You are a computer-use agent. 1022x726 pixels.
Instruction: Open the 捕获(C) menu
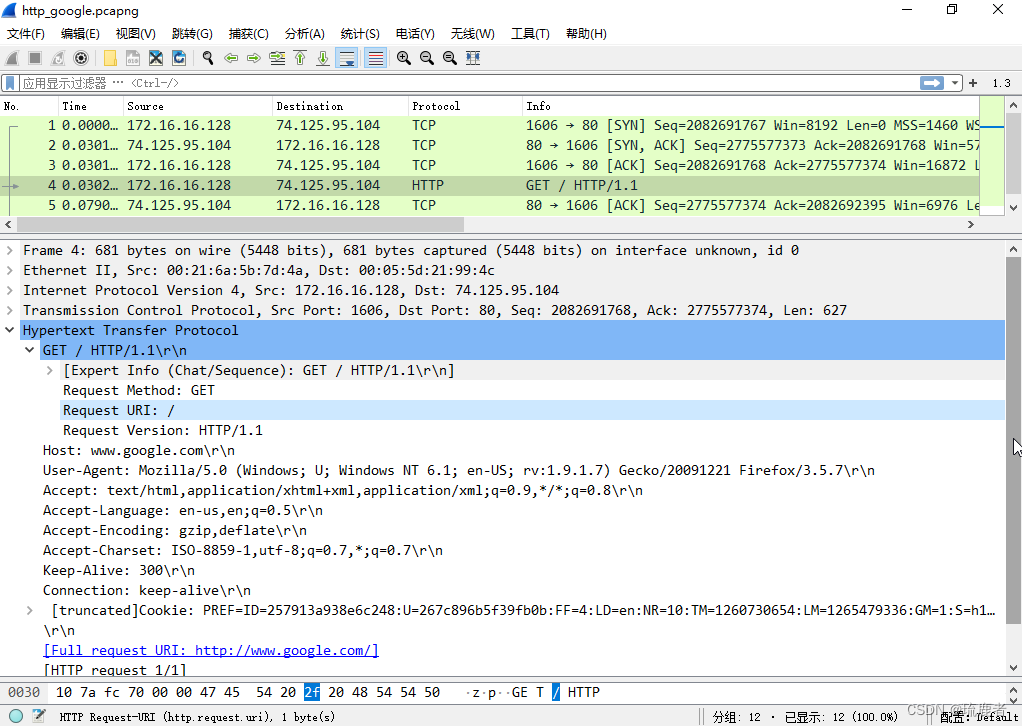[x=248, y=34]
